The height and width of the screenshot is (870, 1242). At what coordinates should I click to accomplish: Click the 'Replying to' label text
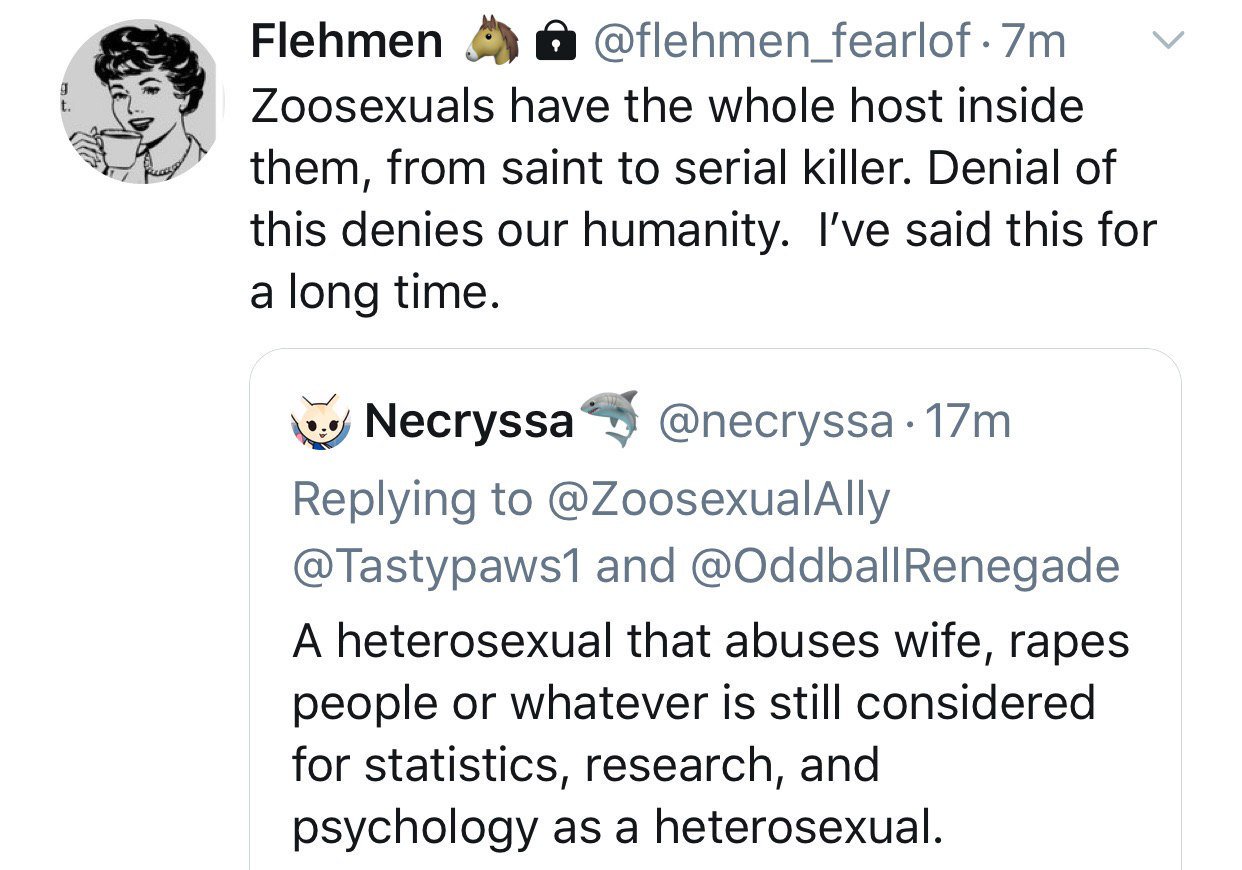[x=413, y=499]
